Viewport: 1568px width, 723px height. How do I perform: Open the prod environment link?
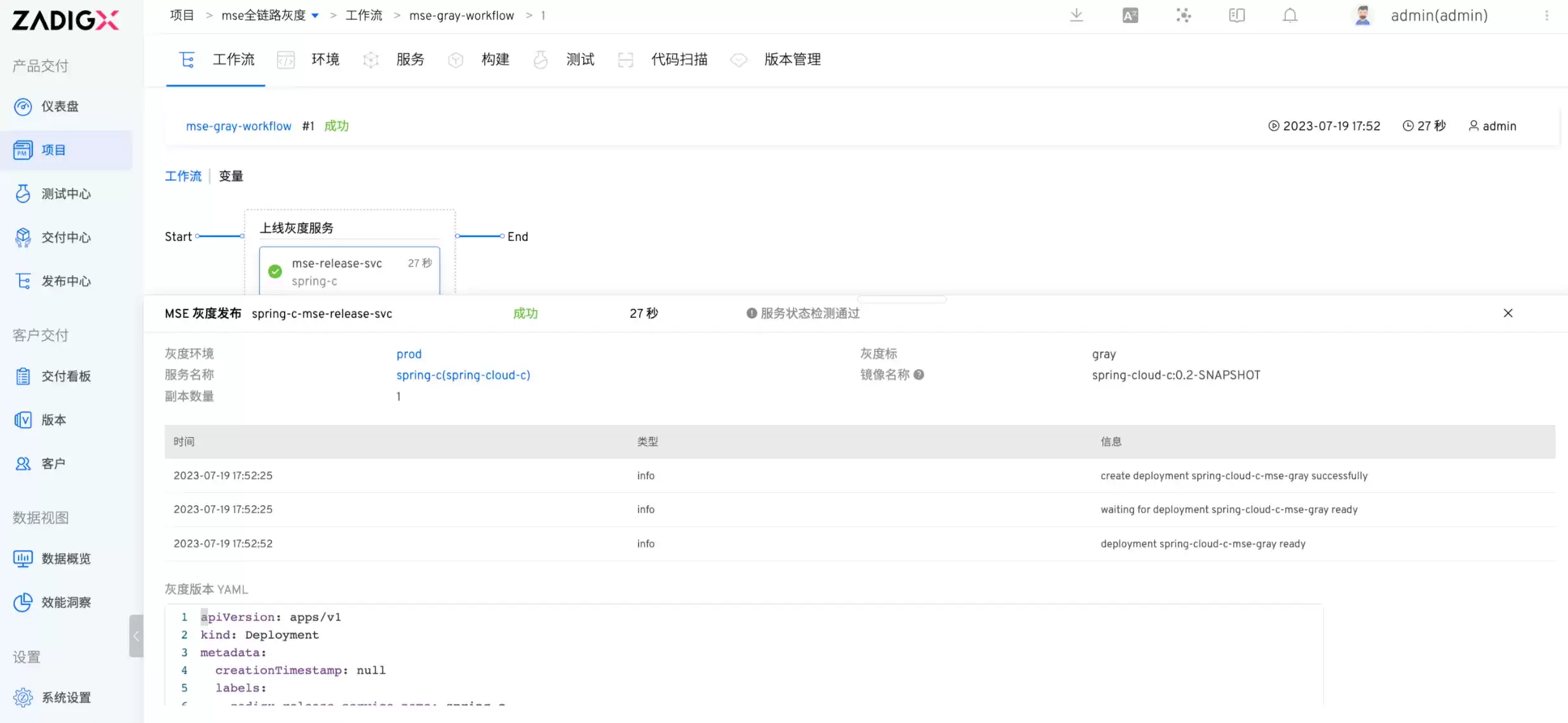click(x=409, y=354)
